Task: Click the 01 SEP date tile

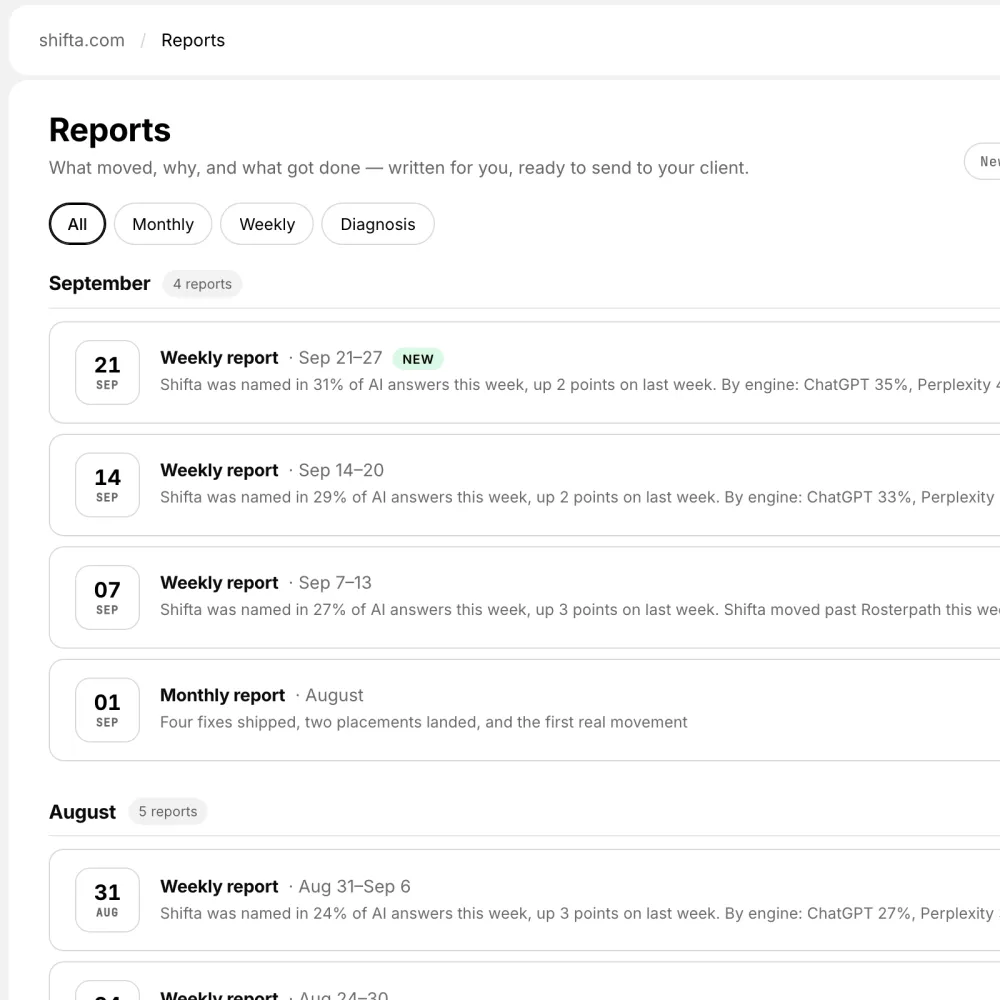Action: tap(107, 710)
